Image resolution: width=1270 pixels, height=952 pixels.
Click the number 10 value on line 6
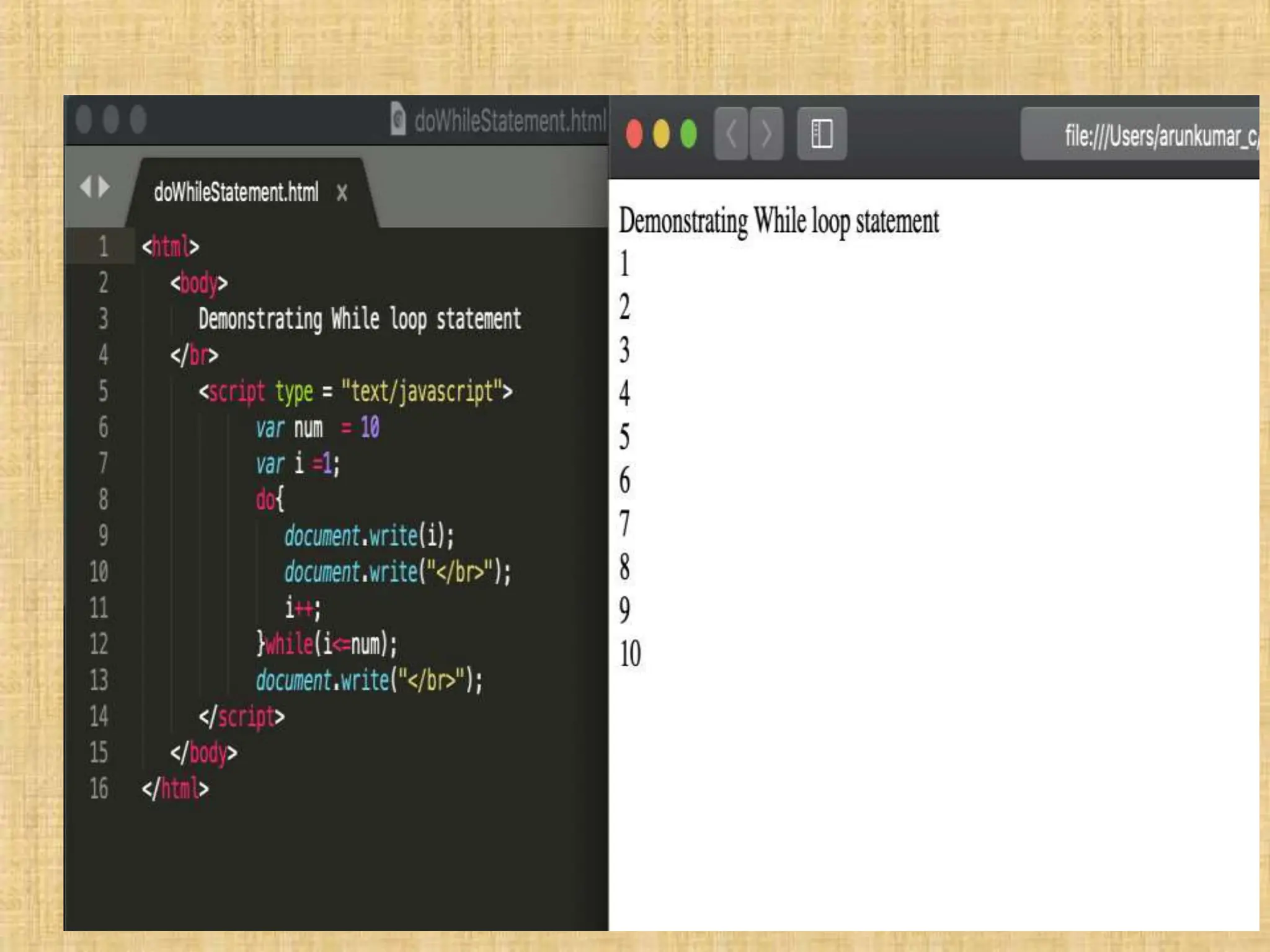click(370, 427)
